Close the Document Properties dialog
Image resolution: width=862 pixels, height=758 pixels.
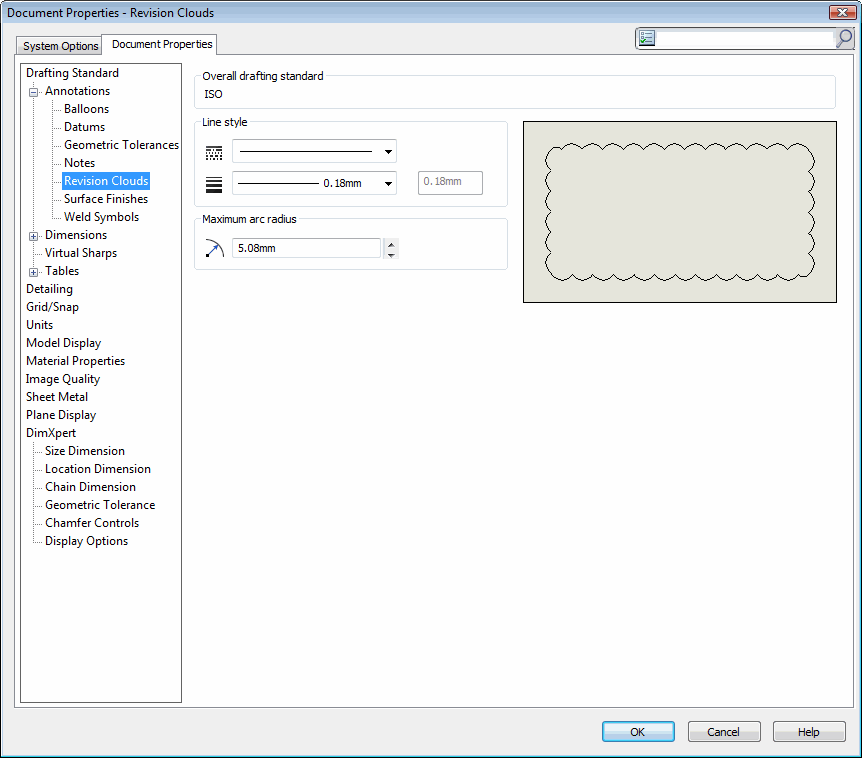click(842, 12)
